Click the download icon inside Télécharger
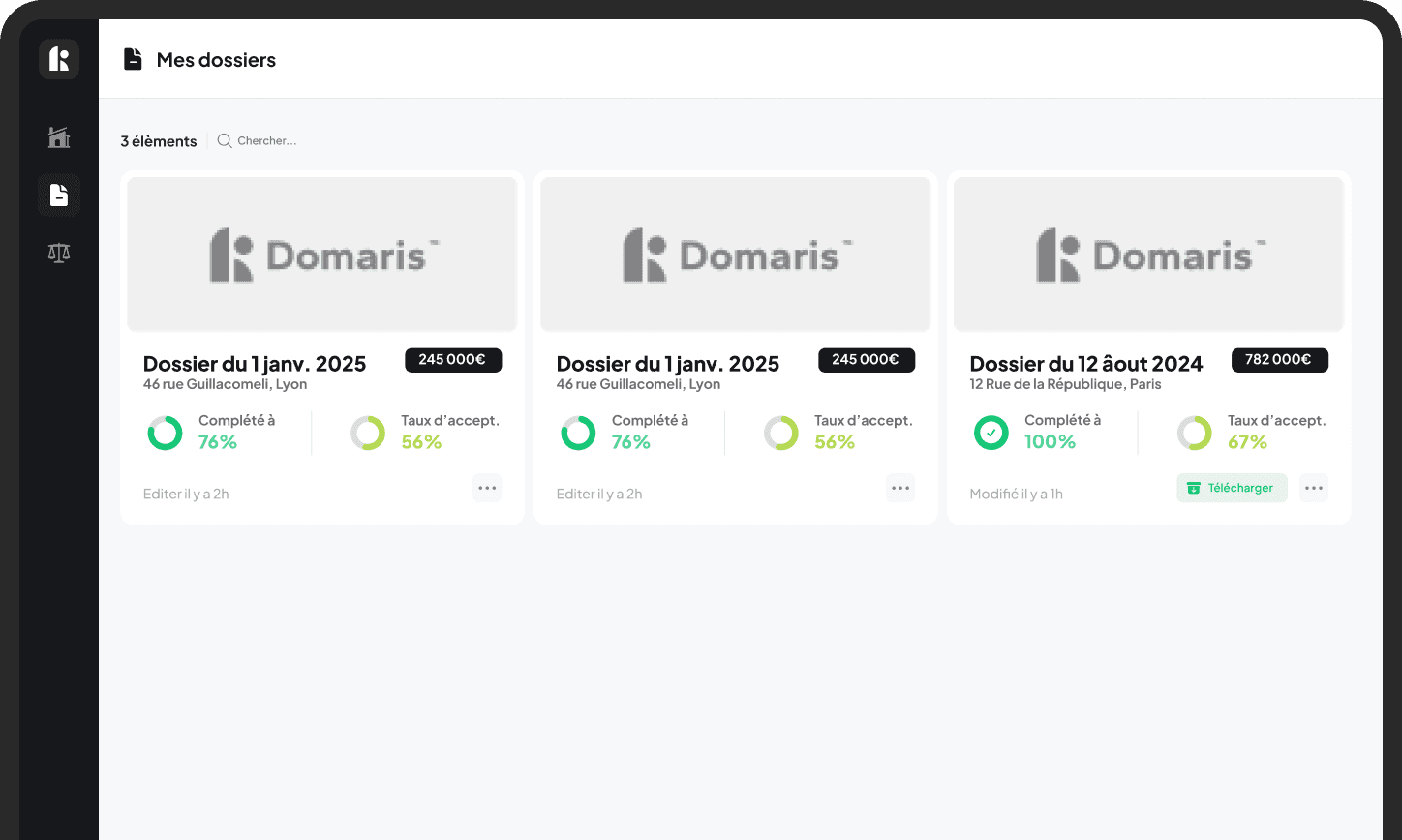The image size is (1402, 840). pos(1194,489)
